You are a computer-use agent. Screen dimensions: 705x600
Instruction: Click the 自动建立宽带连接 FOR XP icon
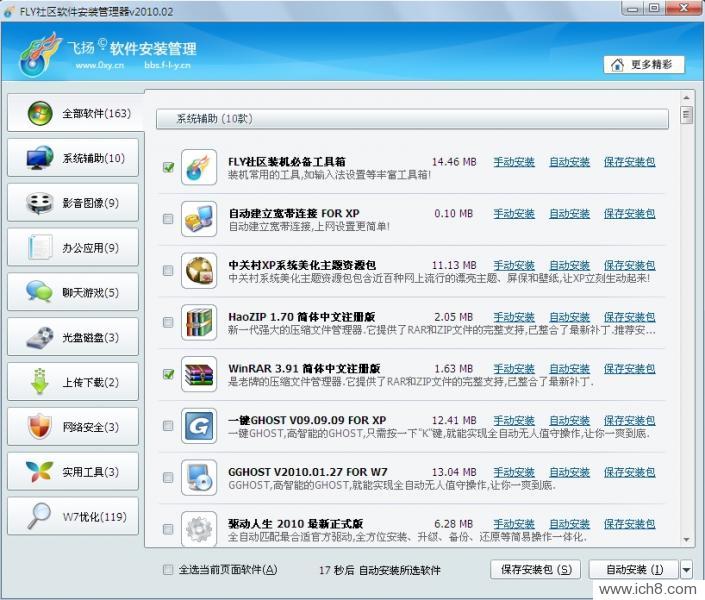pyautogui.click(x=199, y=219)
